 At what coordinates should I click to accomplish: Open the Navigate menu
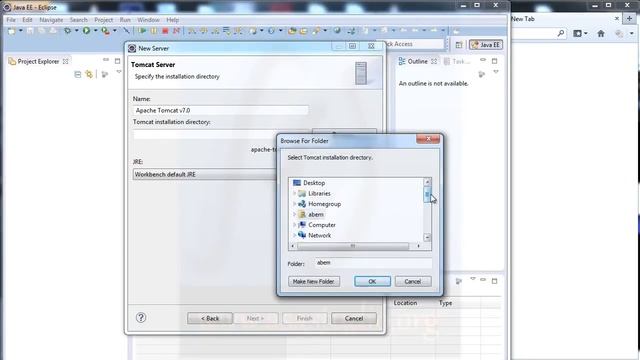point(51,20)
